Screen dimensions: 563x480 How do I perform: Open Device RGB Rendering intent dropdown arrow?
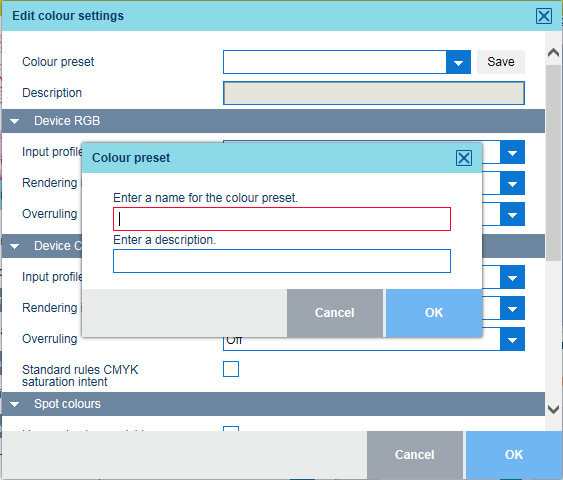[x=512, y=183]
